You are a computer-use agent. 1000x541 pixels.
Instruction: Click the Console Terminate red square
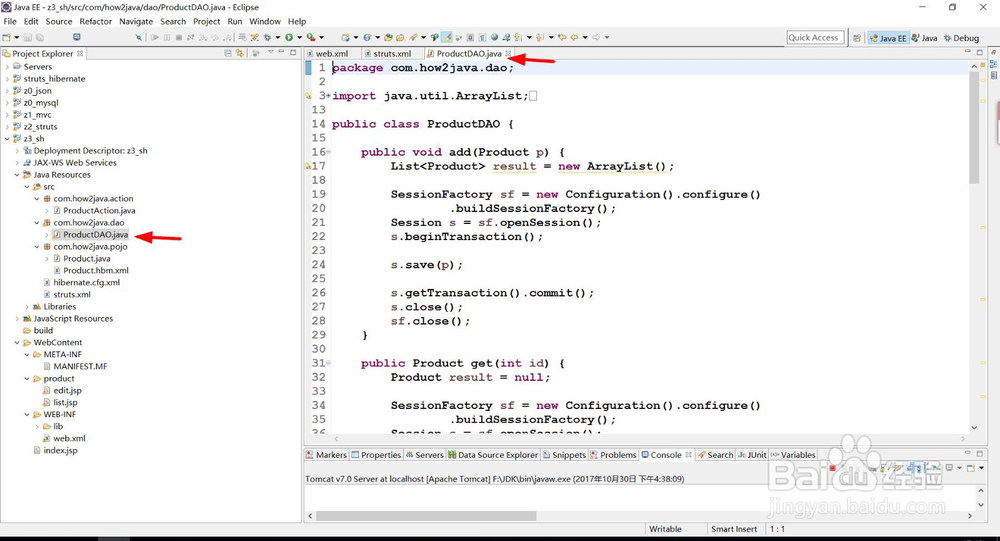[832, 468]
